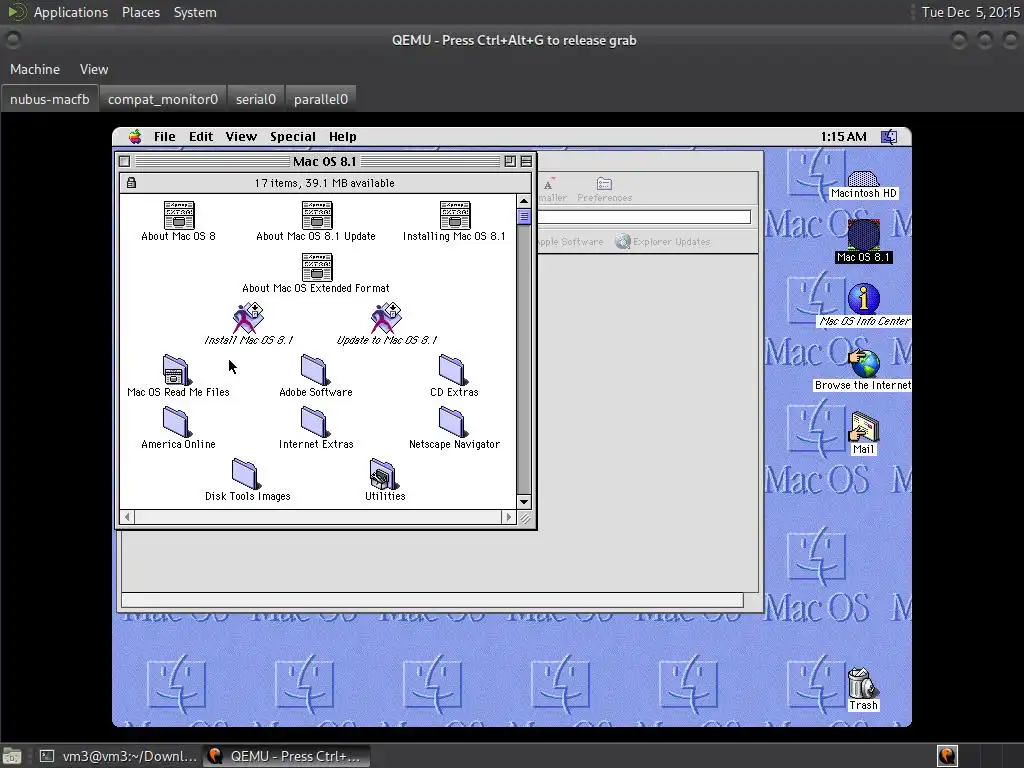Click the scroll down arrow in Mac OS 8.1 window
The image size is (1024, 768).
pos(524,502)
